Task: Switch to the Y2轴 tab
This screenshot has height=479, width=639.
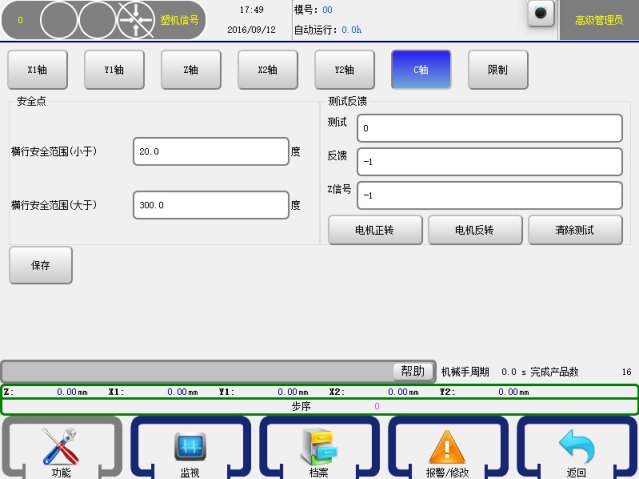Action: pyautogui.click(x=344, y=70)
